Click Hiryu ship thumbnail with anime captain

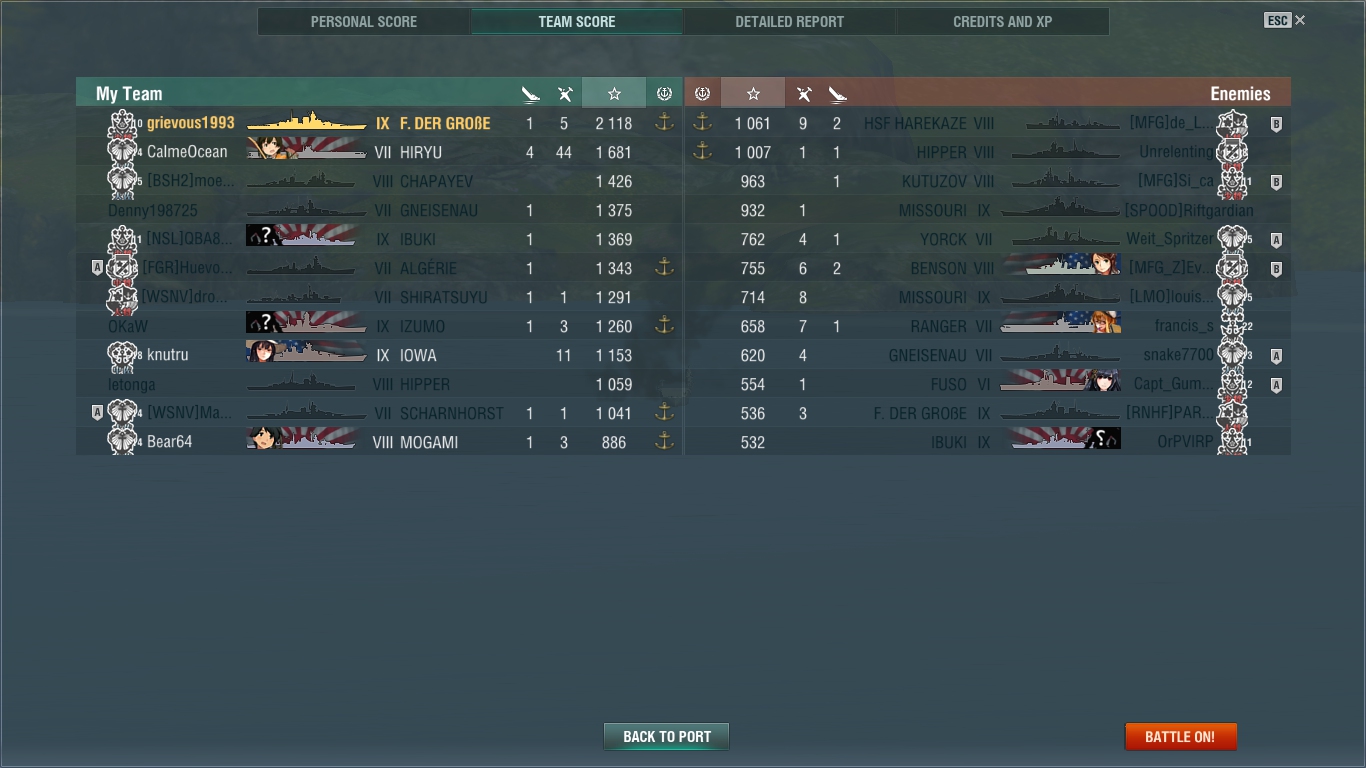[x=306, y=149]
